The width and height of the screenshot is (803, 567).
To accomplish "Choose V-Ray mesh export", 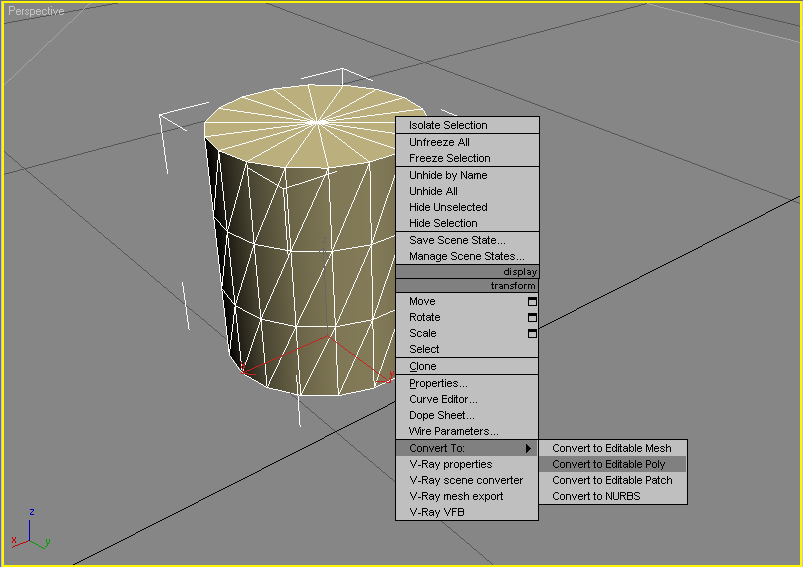I will pos(467,496).
